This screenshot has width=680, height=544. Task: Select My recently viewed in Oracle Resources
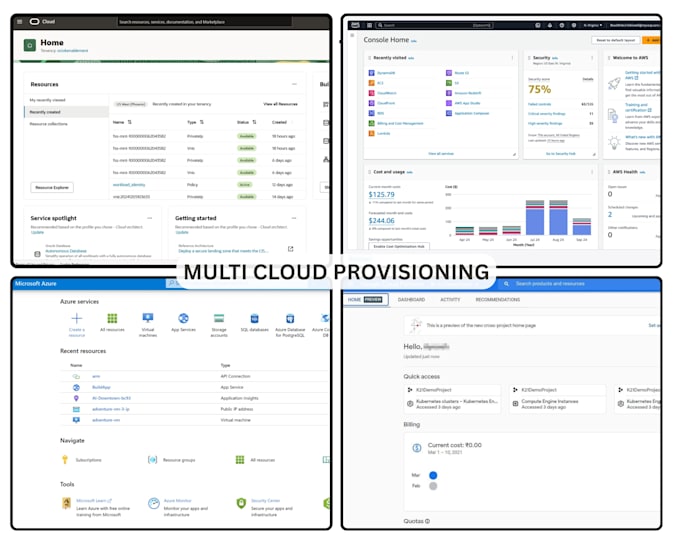click(x=48, y=100)
